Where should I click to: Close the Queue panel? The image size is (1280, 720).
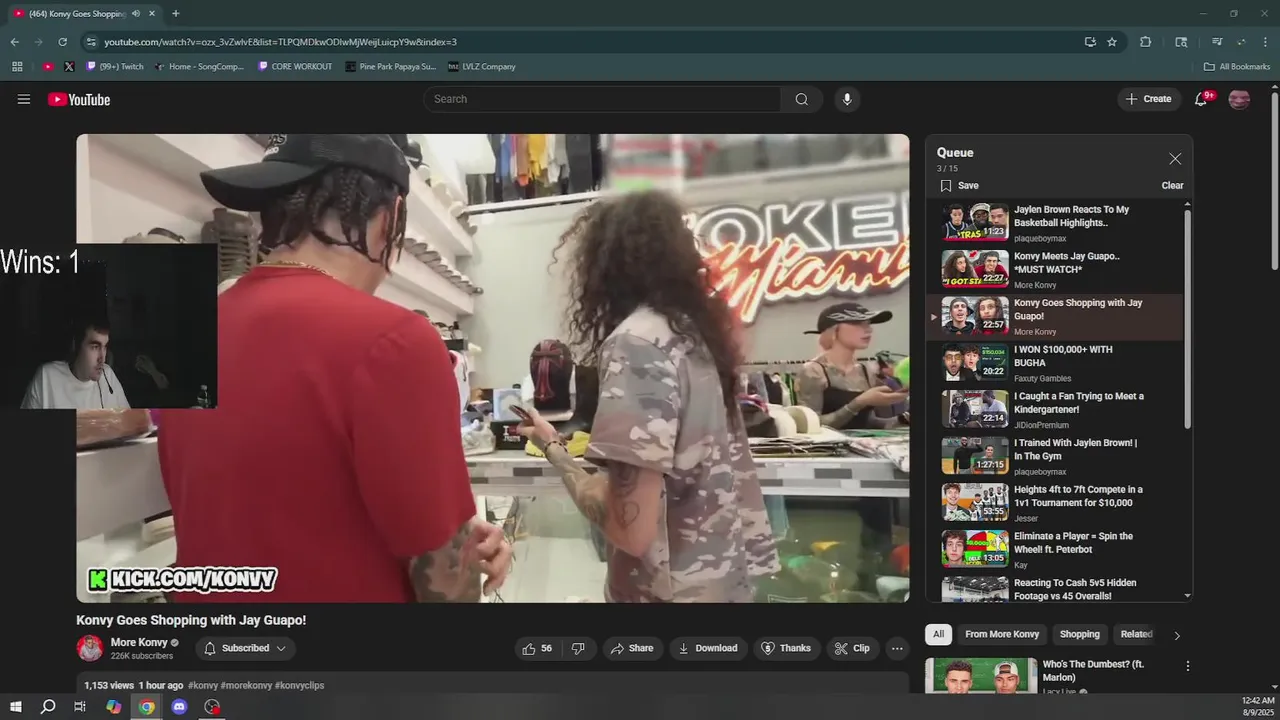tap(1175, 159)
